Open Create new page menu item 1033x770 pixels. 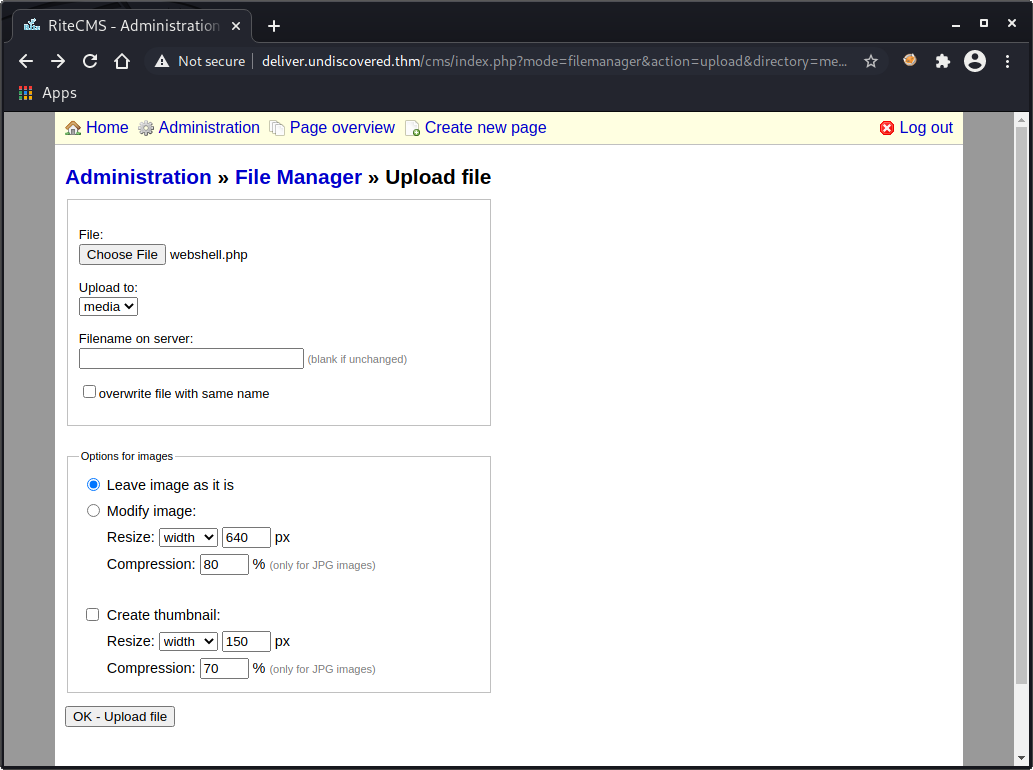pyautogui.click(x=485, y=128)
